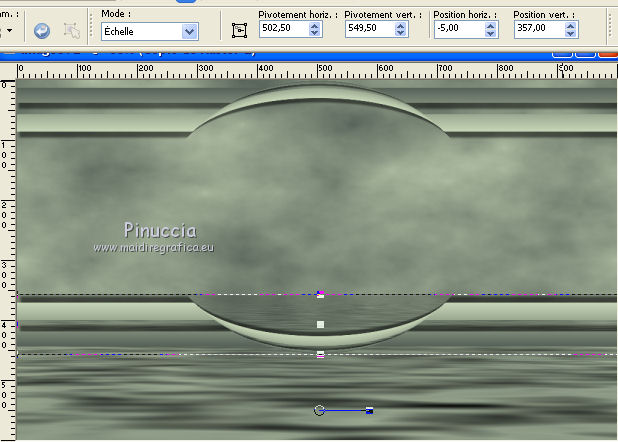The image size is (618, 442).
Task: Click the rotation handle end square
Action: (x=369, y=411)
